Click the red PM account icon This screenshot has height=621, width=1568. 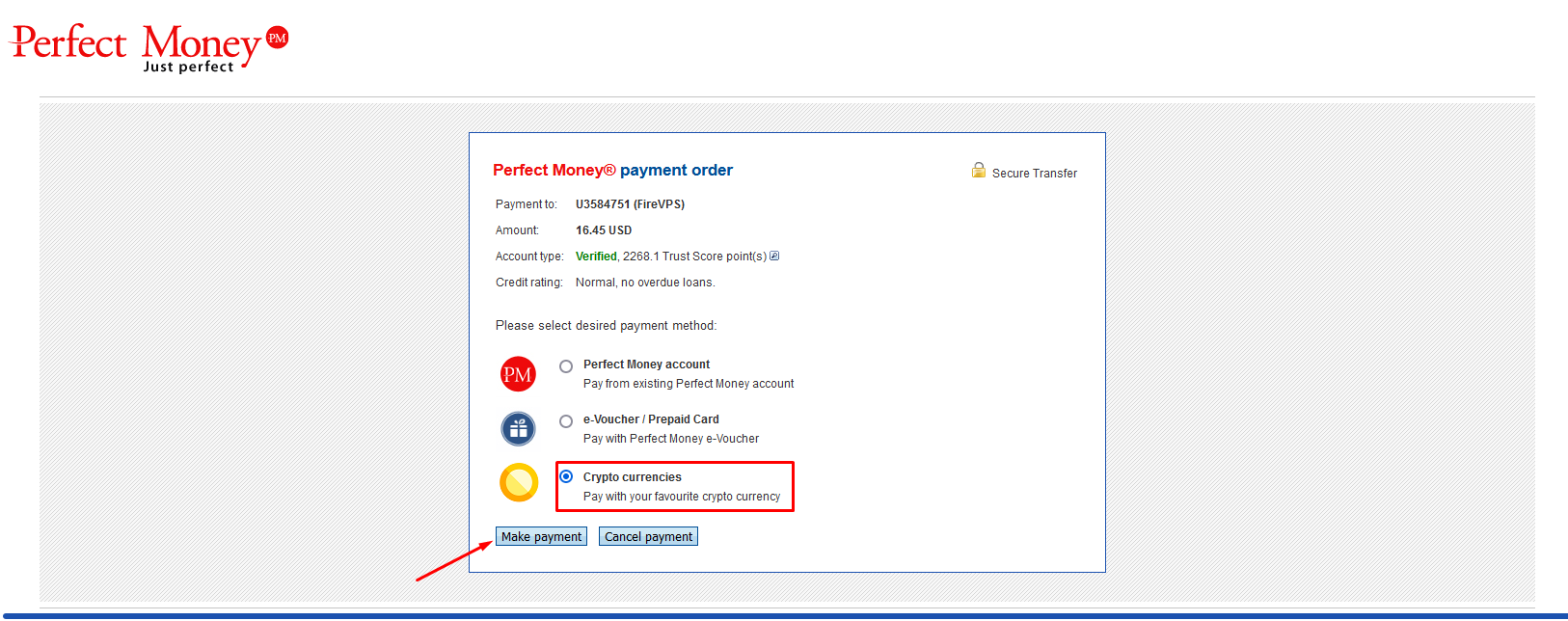518,374
